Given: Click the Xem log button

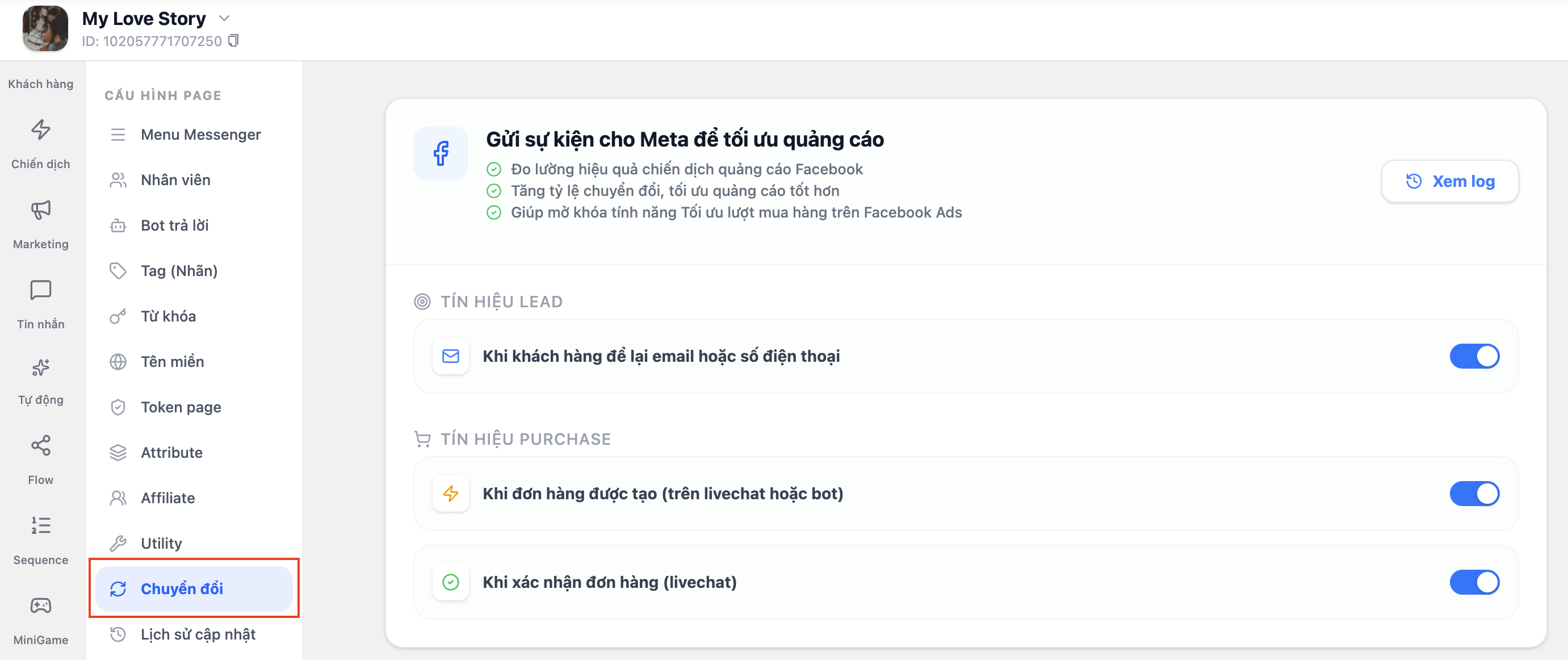Looking at the screenshot, I should tap(1449, 181).
